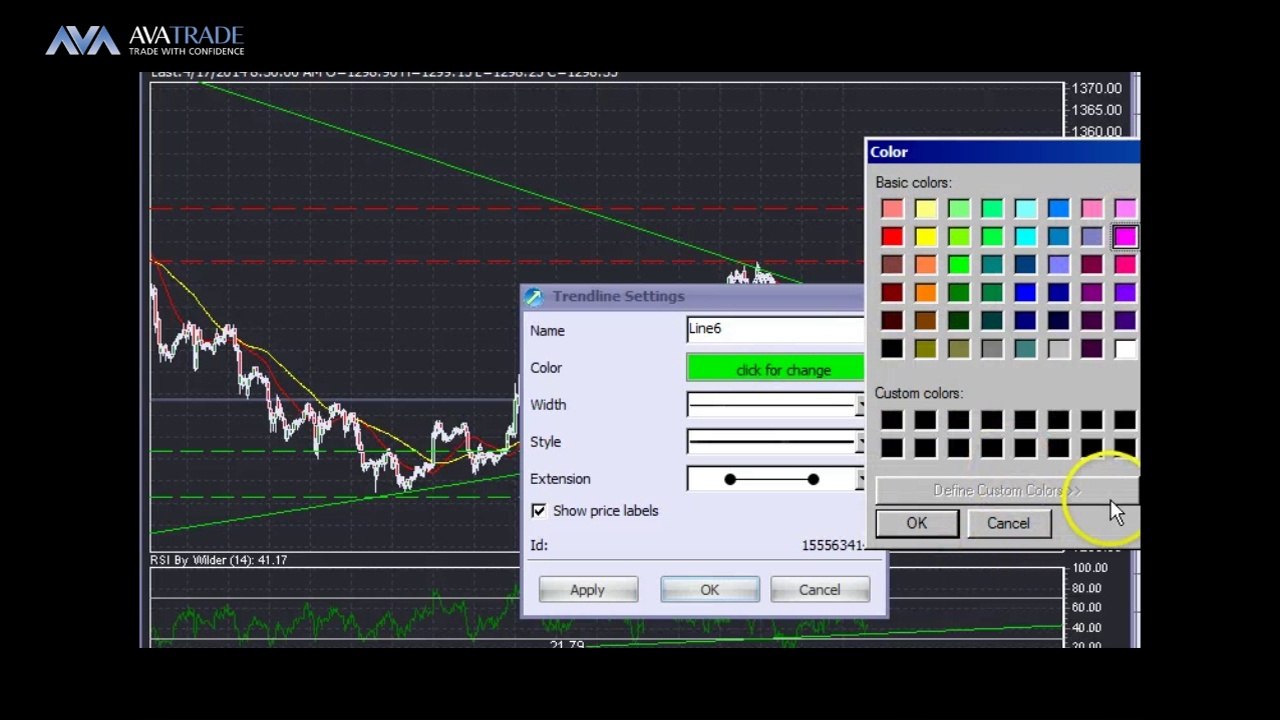Click the 'Basic colors:' label
Screen dimensions: 1280x720
(x=913, y=183)
